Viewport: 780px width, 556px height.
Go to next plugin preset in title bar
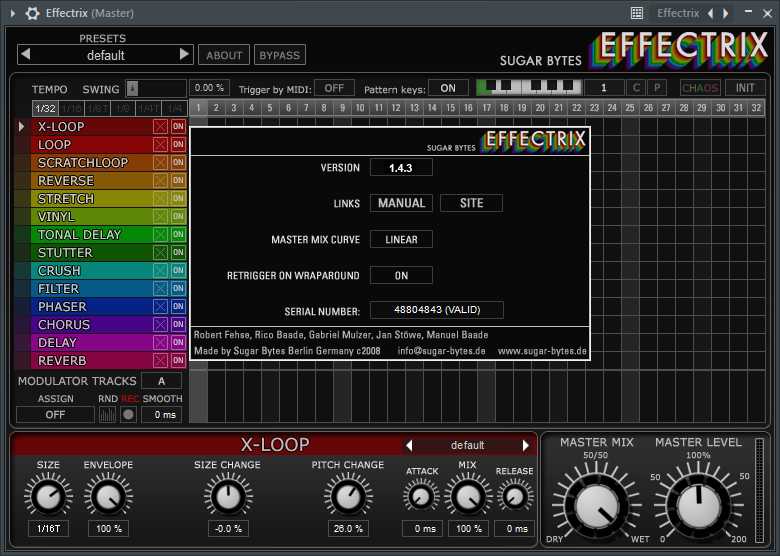click(x=726, y=13)
